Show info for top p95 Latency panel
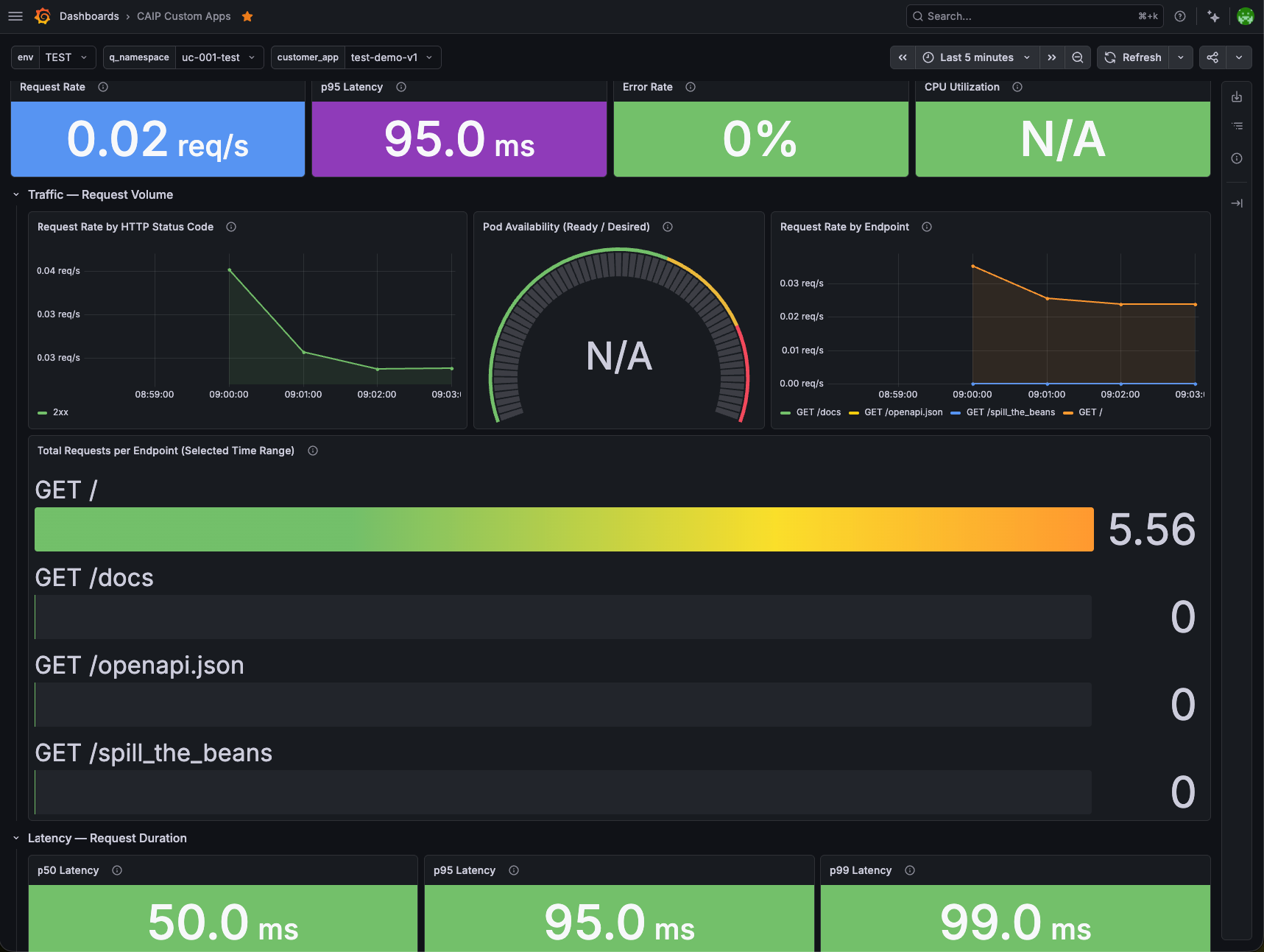1264x952 pixels. [x=401, y=87]
